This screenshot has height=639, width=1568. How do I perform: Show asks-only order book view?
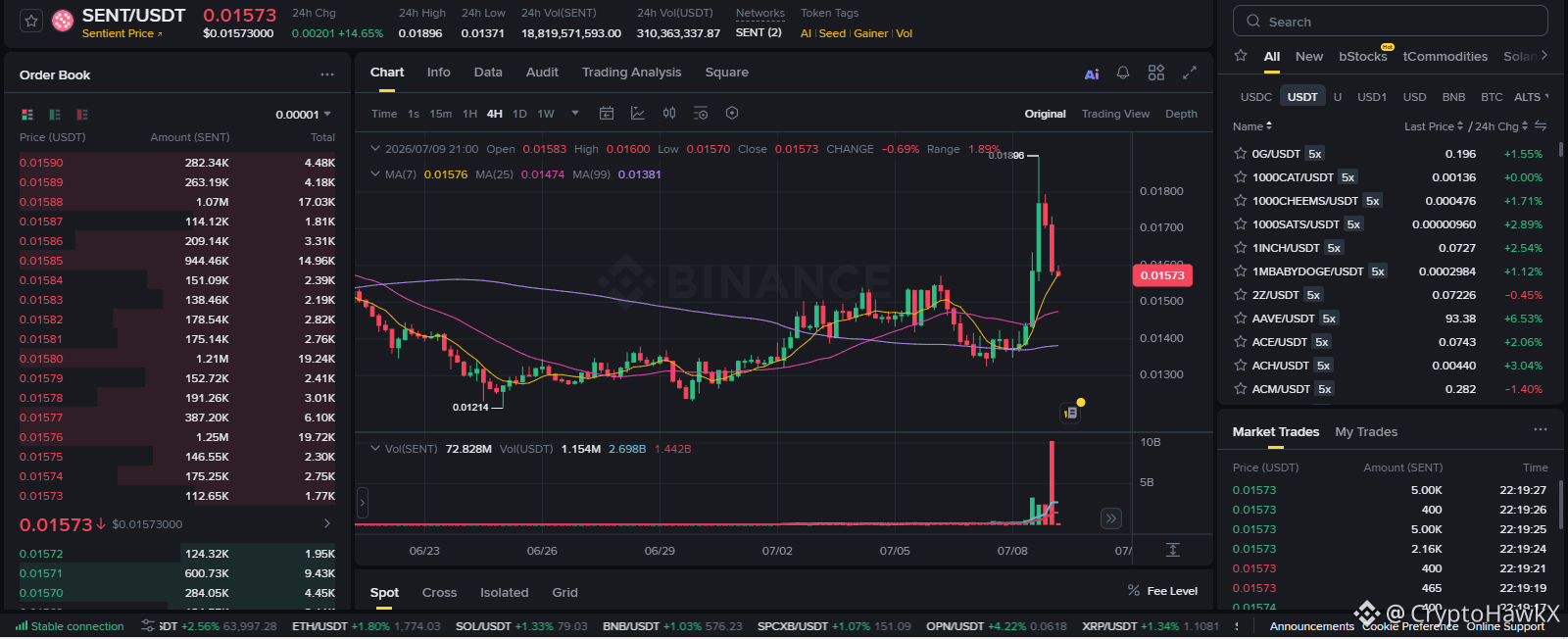(x=82, y=115)
